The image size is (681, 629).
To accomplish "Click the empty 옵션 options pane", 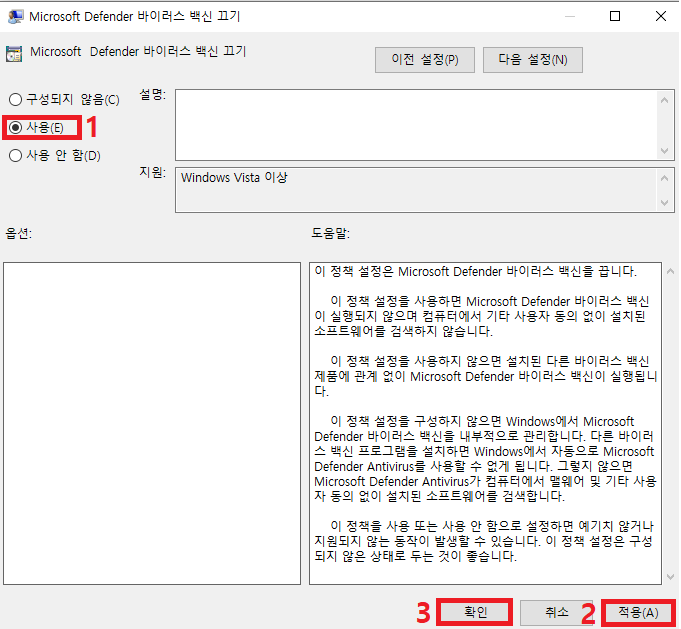I will (152, 423).
